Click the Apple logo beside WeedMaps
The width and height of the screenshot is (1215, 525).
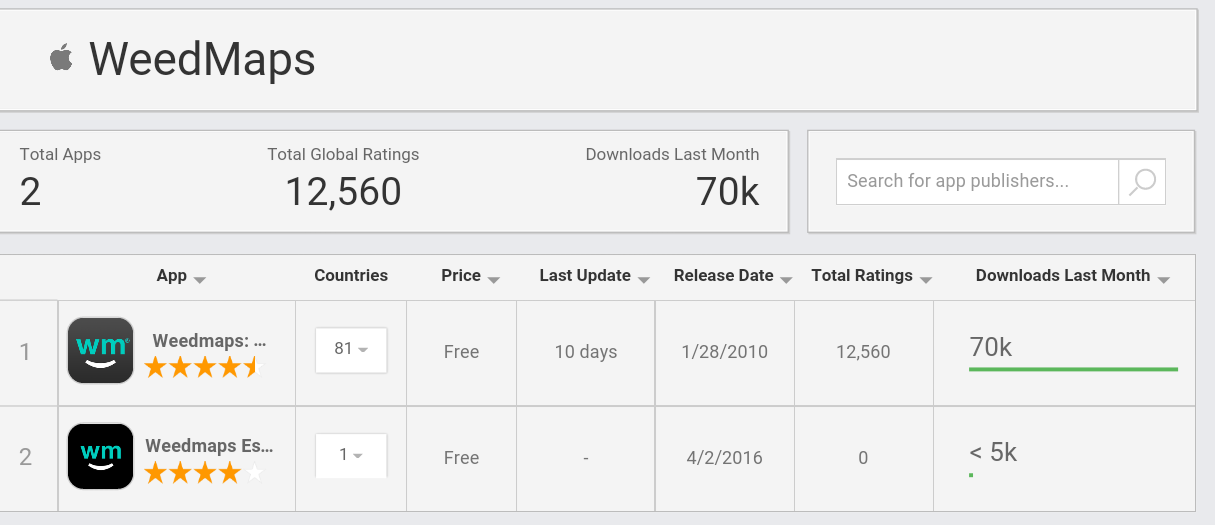coord(62,58)
